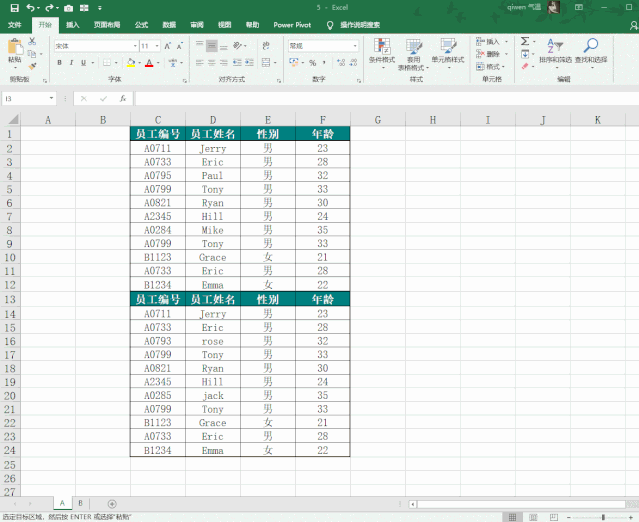Click AutoSum sigma icon
The image size is (639, 522).
pyautogui.click(x=525, y=41)
